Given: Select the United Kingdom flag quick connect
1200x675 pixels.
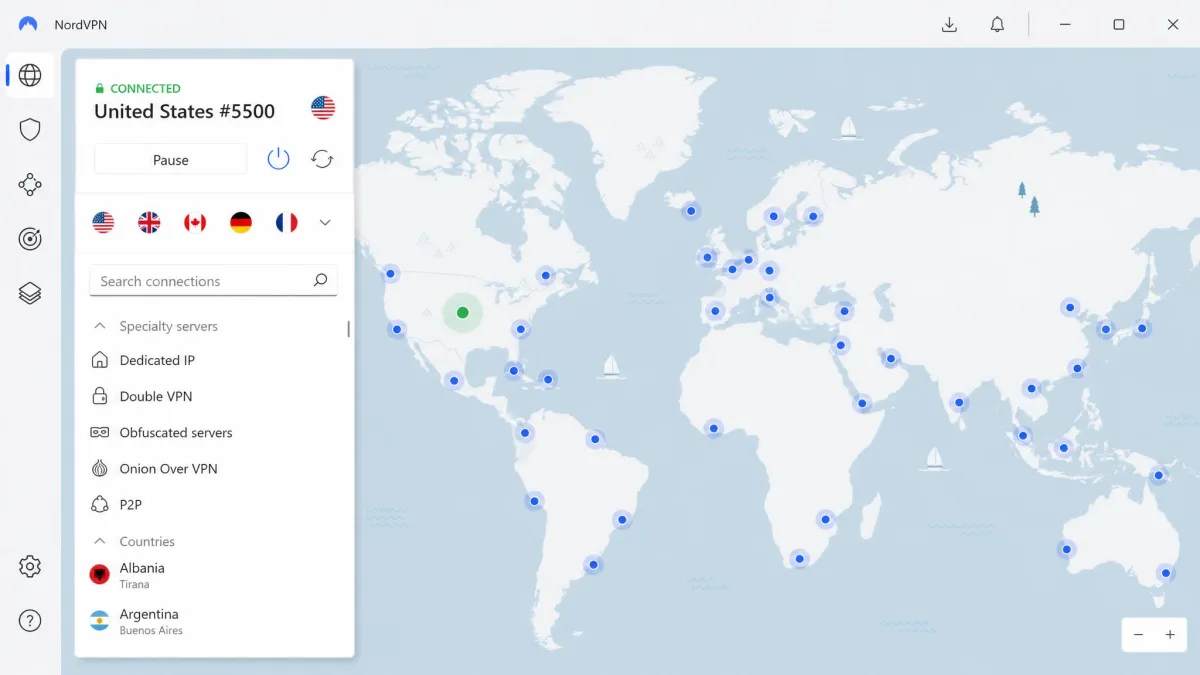Looking at the screenshot, I should coord(149,222).
